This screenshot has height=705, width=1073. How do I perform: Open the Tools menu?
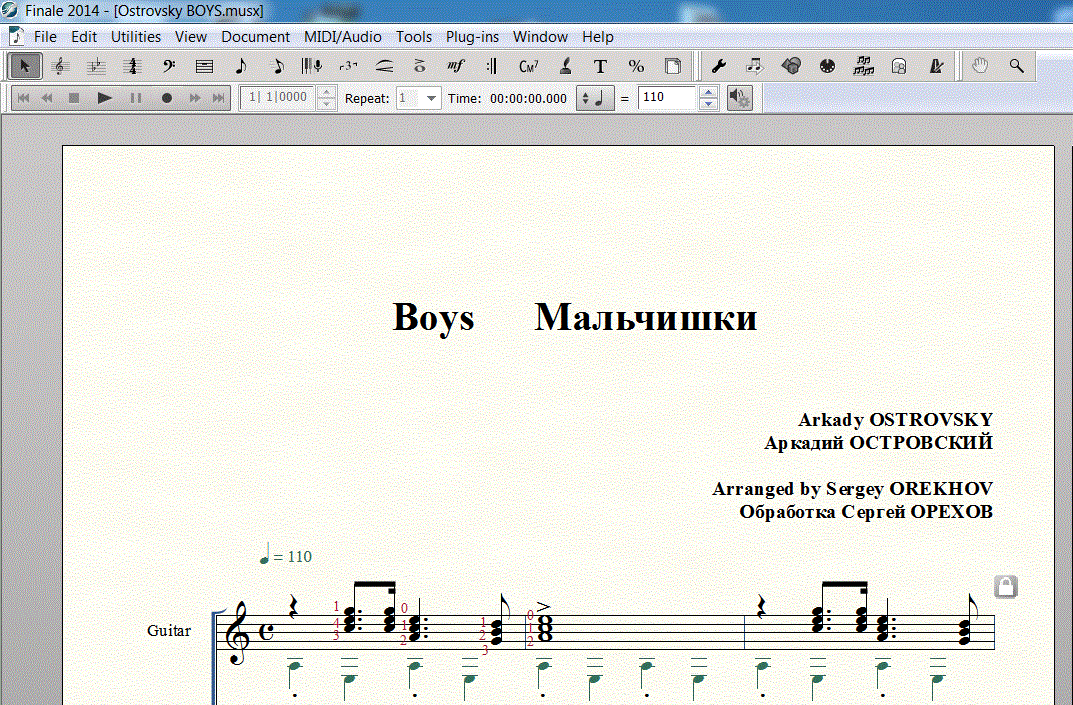click(414, 37)
